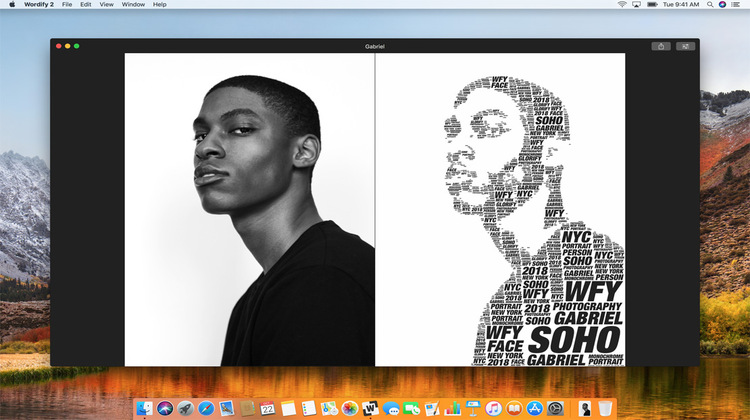Image resolution: width=750 pixels, height=420 pixels.
Task: Click the settings button beside the share button
Action: [x=685, y=46]
